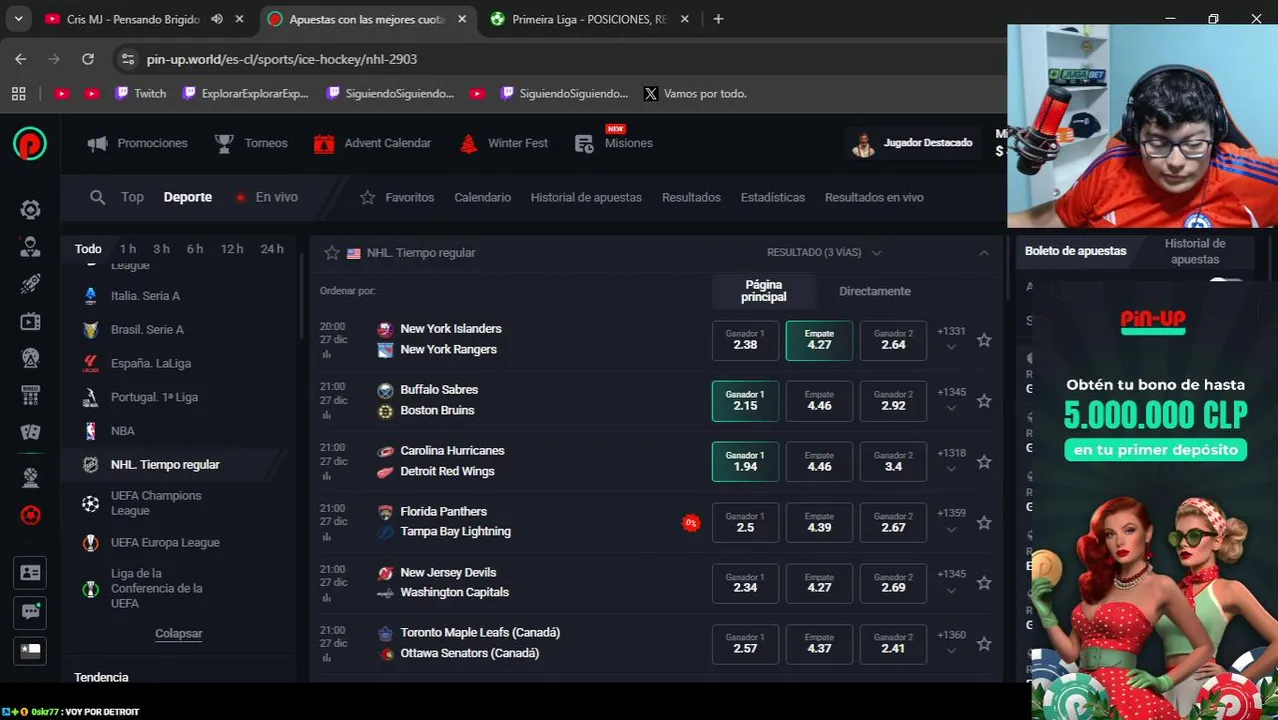Select Empate 4.39 Panthers vs Lightning
Screen dimensions: 1278x720
tap(819, 523)
